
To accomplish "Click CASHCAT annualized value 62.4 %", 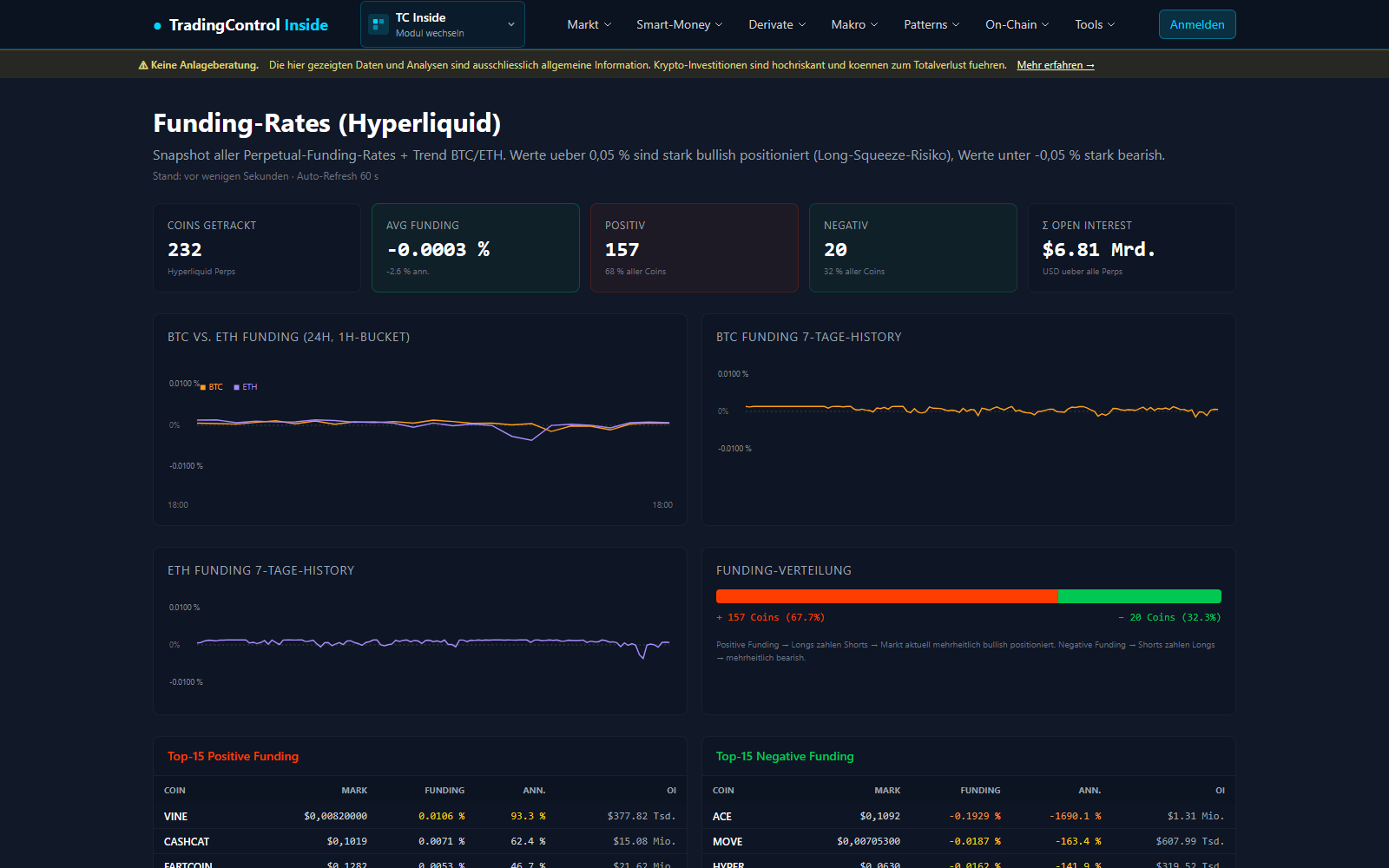I will pos(528,842).
